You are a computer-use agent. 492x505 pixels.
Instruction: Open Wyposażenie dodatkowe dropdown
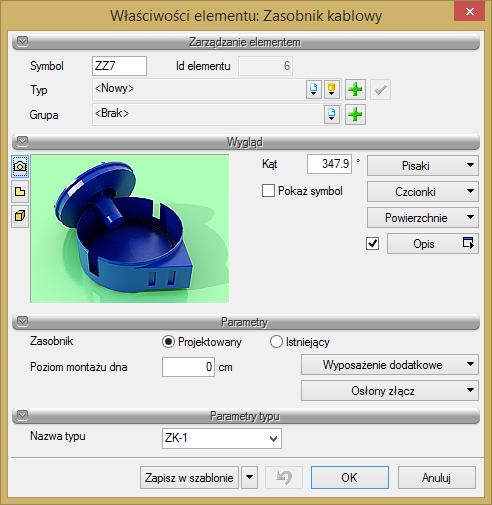390,365
